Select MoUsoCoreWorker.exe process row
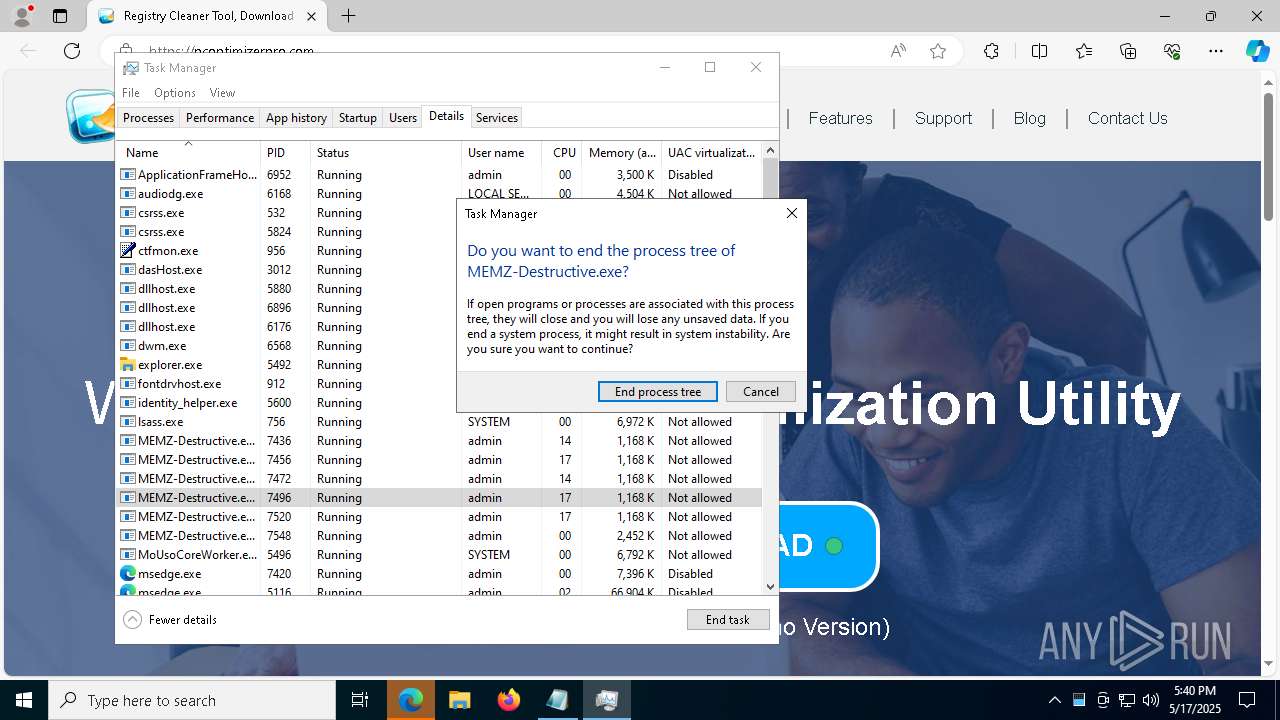 pyautogui.click(x=440, y=555)
